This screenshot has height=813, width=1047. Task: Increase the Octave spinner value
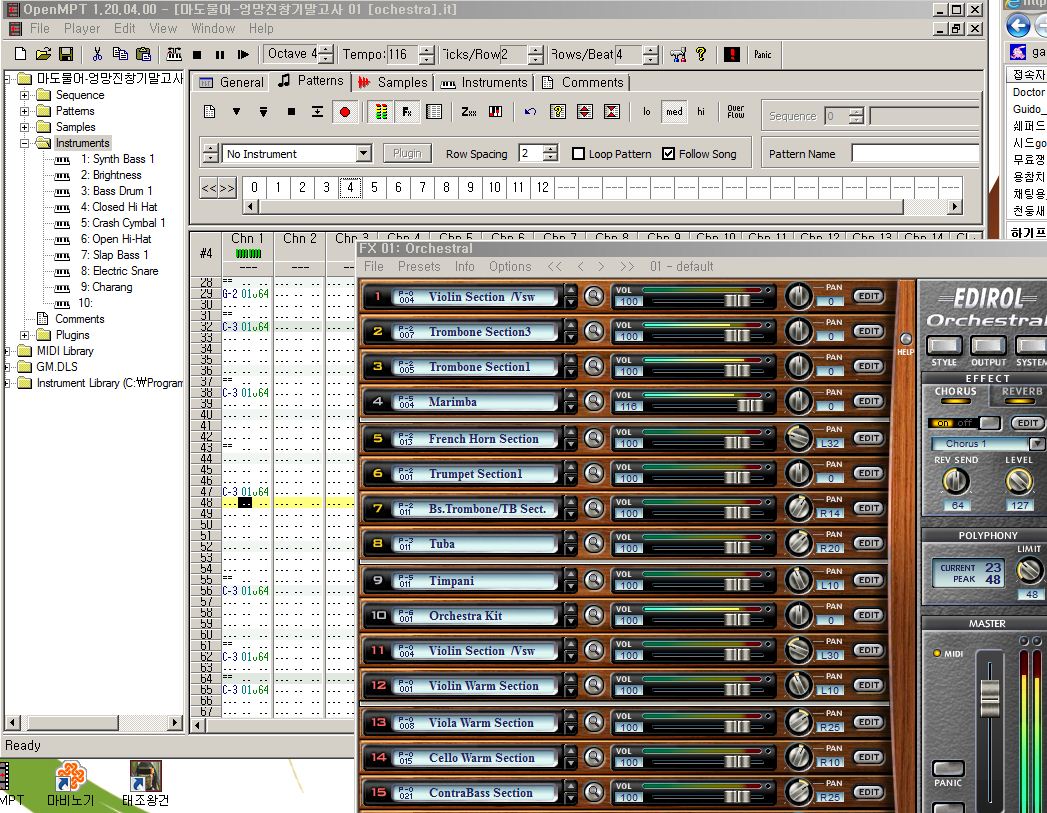click(325, 50)
